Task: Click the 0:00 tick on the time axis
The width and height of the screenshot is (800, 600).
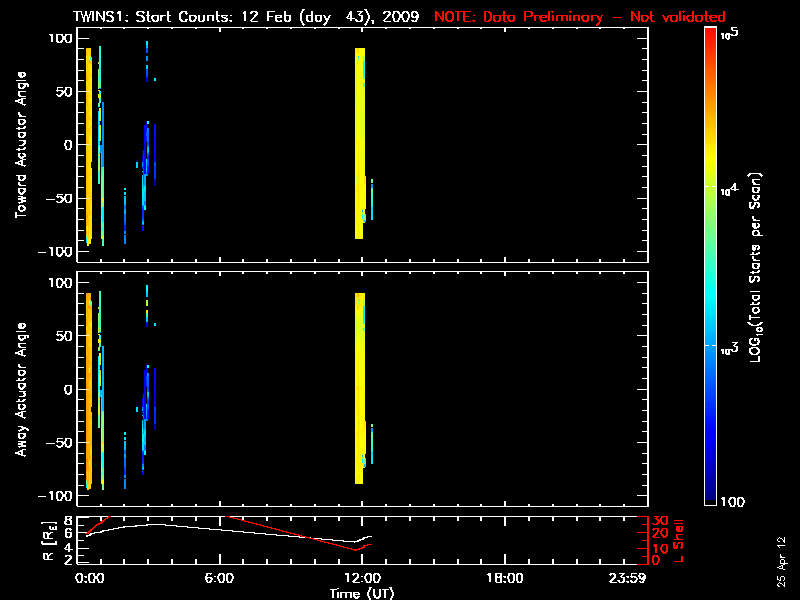Action: point(89,578)
